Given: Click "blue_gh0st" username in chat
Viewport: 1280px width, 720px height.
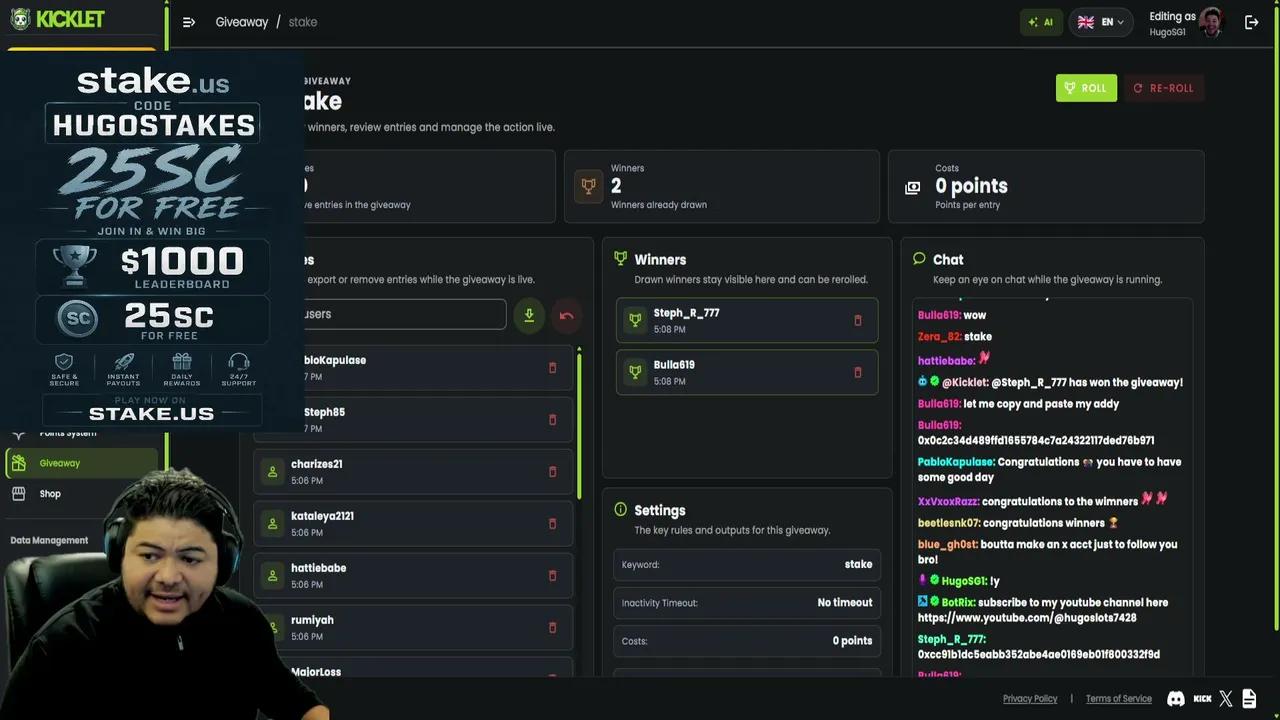Looking at the screenshot, I should click(948, 545).
